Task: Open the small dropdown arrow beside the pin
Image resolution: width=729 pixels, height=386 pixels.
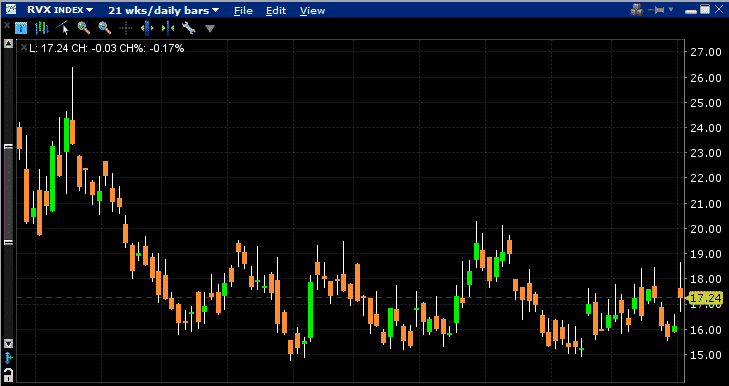Action: pos(671,9)
